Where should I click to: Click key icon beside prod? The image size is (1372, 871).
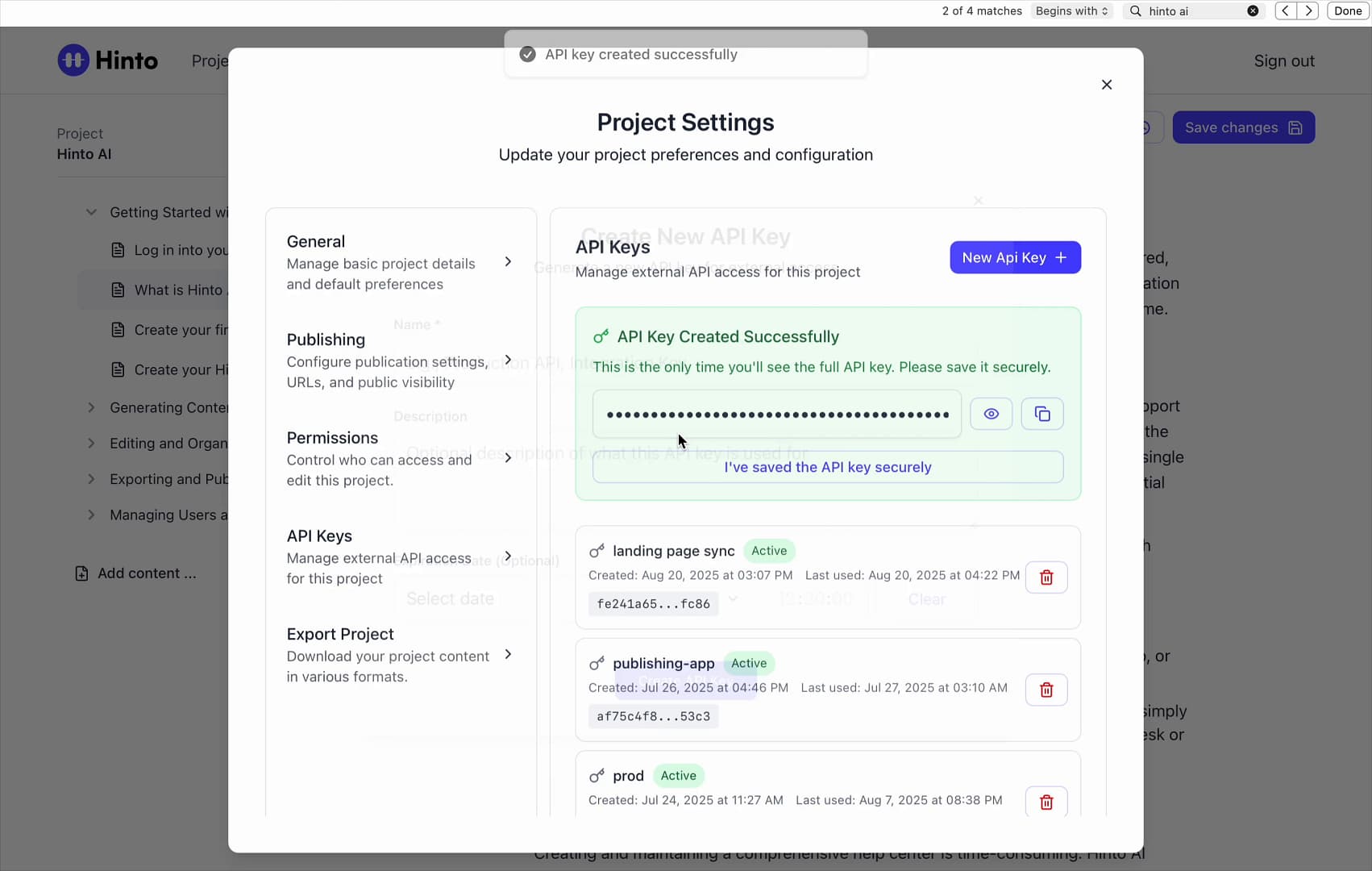[597, 776]
